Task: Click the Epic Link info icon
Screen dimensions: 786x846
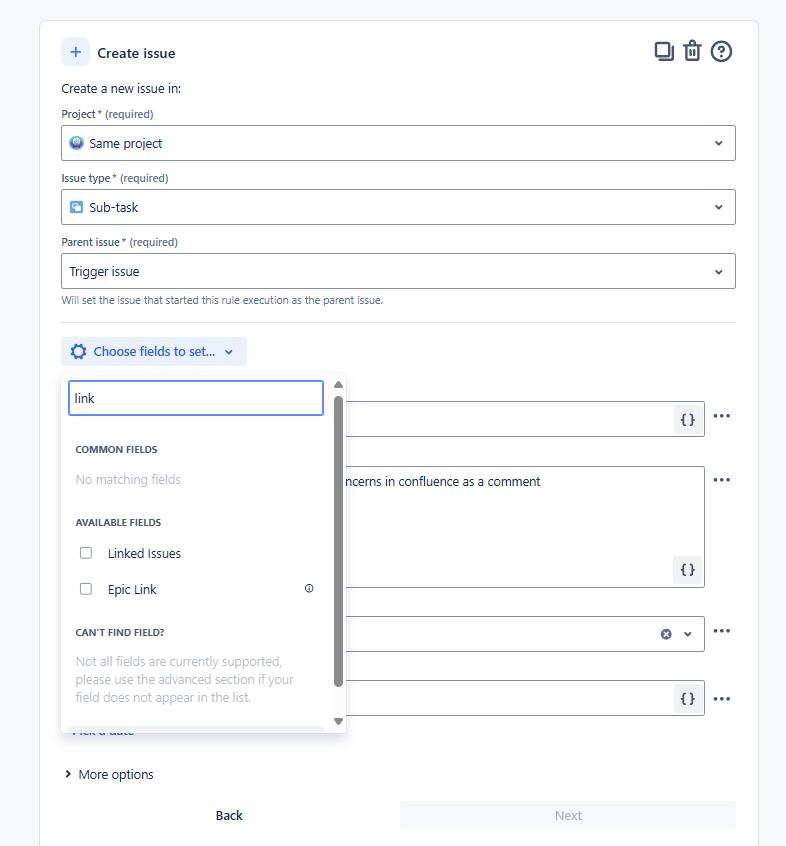Action: coord(309,589)
